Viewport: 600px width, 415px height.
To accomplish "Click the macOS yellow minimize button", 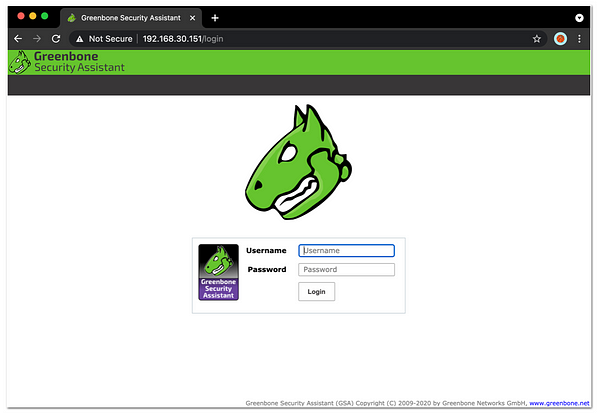I will [x=33, y=16].
